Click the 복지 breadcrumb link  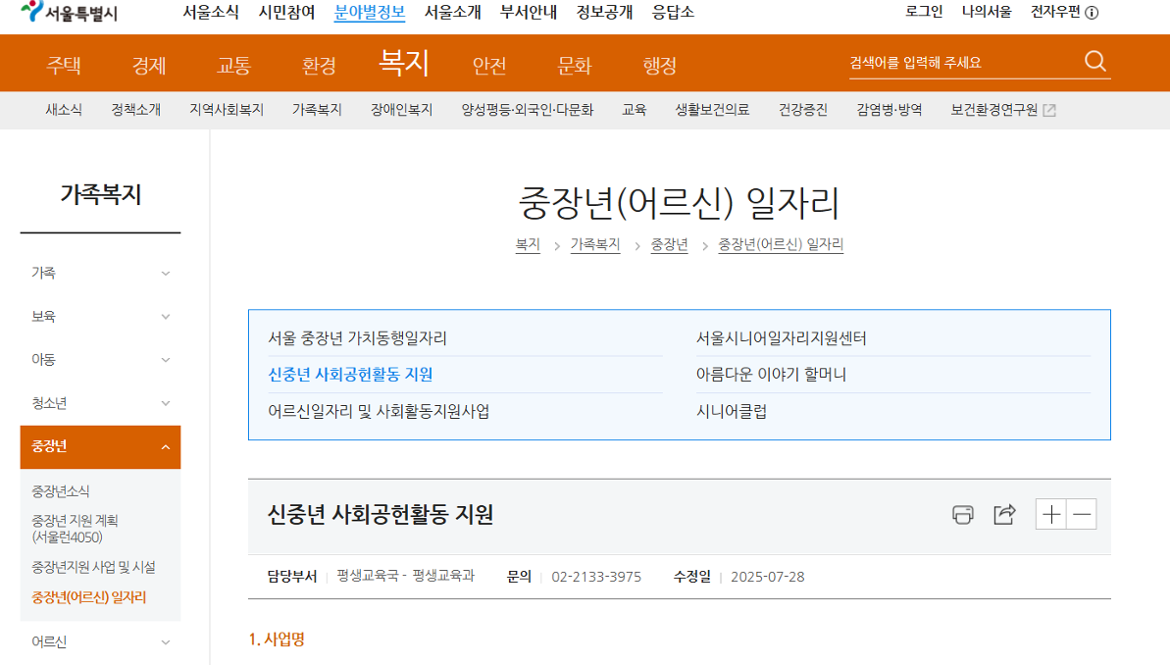[527, 244]
